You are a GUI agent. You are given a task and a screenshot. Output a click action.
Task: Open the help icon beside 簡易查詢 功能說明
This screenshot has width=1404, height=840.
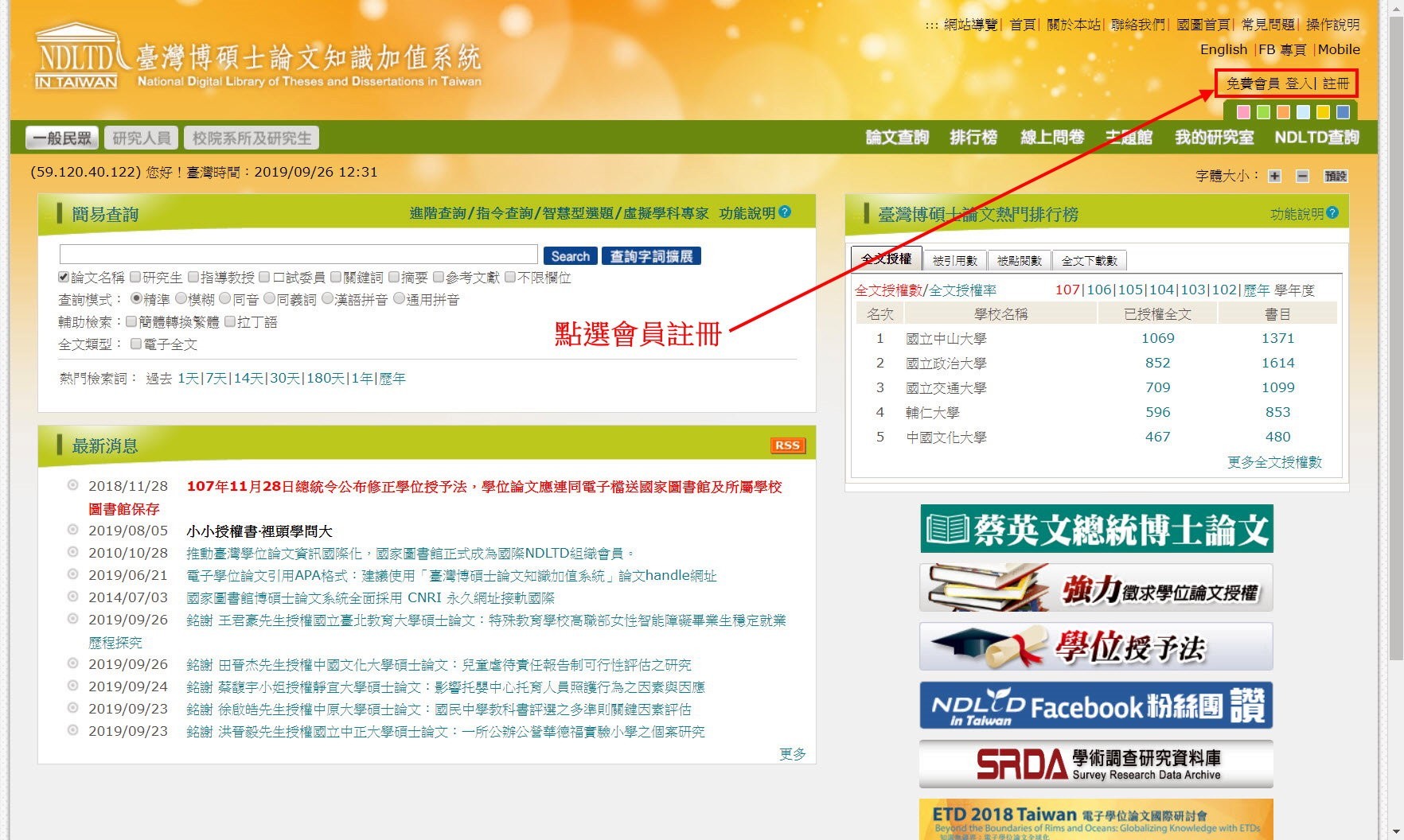[x=785, y=212]
